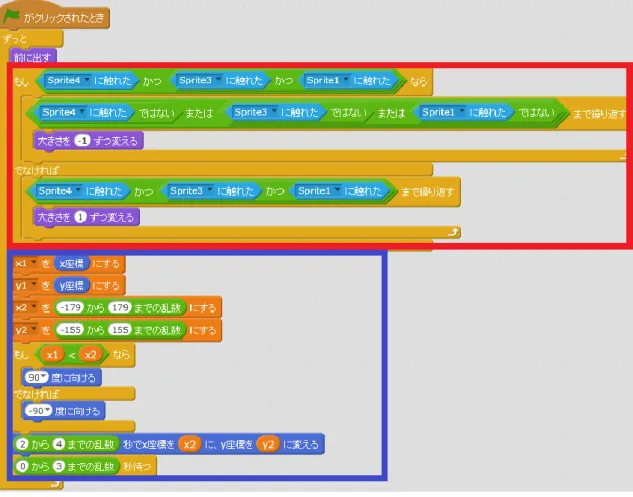Edit the -1 size change value

tap(83, 141)
